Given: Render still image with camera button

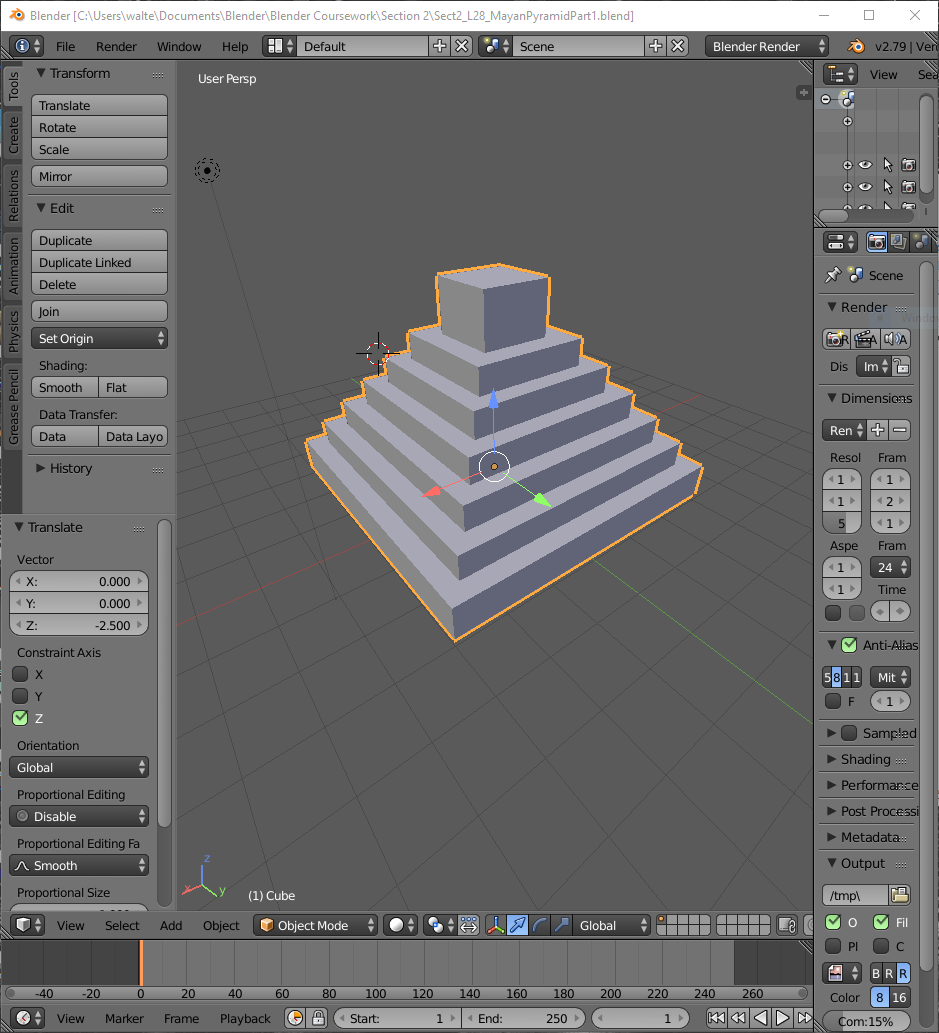Looking at the screenshot, I should 836,339.
